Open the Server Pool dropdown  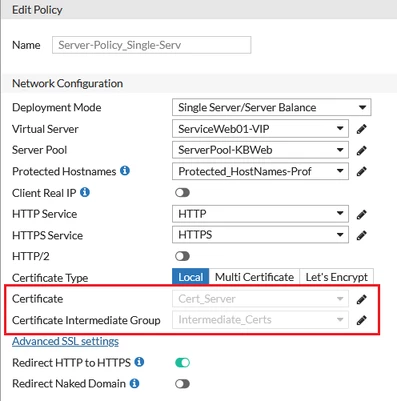(260, 150)
